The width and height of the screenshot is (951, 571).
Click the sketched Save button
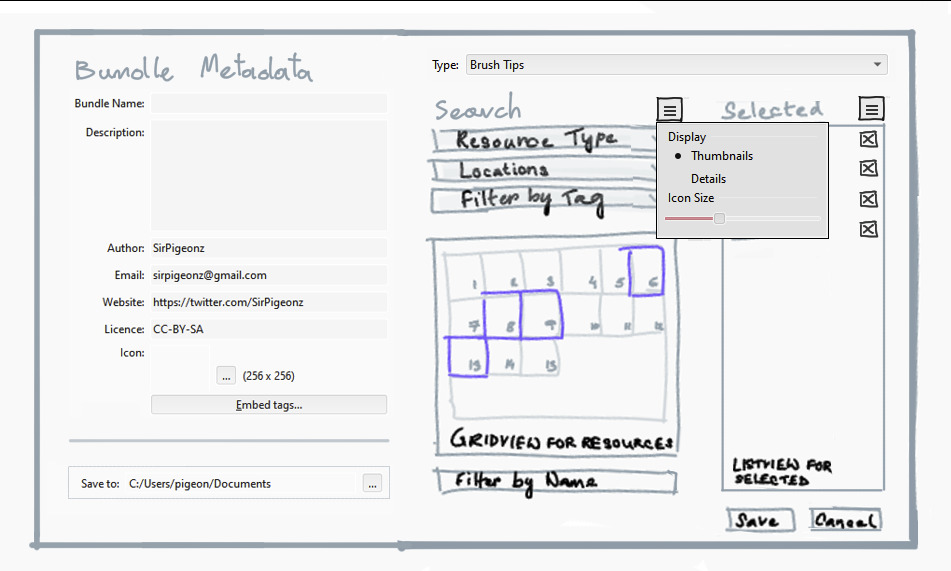(761, 520)
